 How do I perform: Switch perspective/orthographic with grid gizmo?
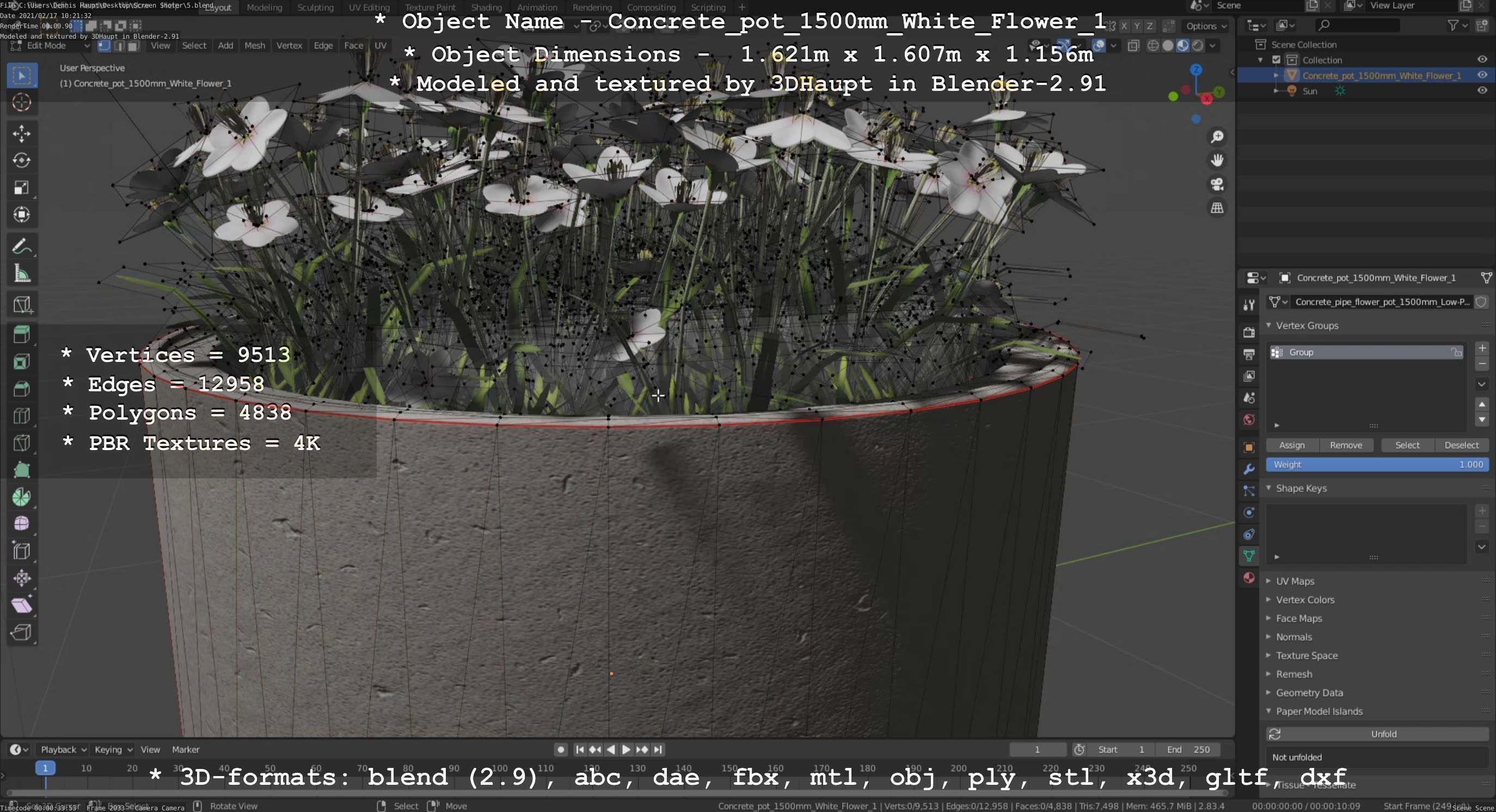(1217, 208)
